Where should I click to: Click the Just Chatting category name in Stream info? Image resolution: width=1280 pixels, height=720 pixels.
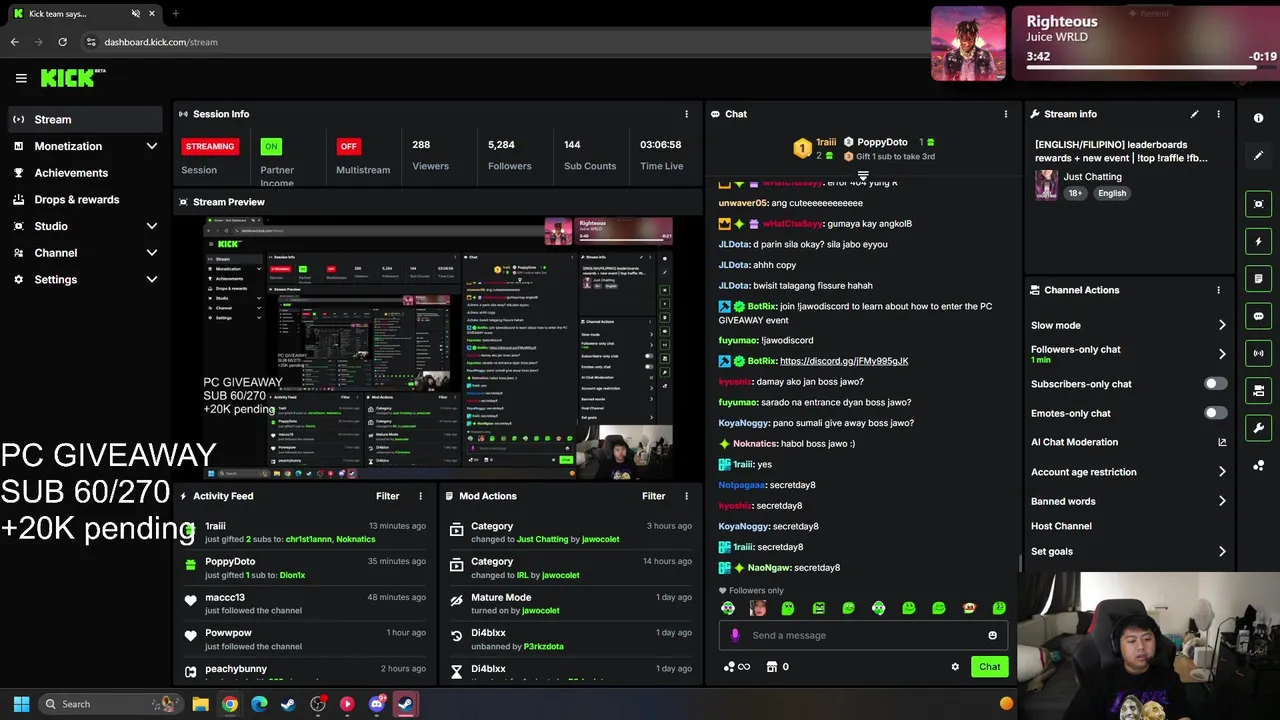coord(1093,177)
